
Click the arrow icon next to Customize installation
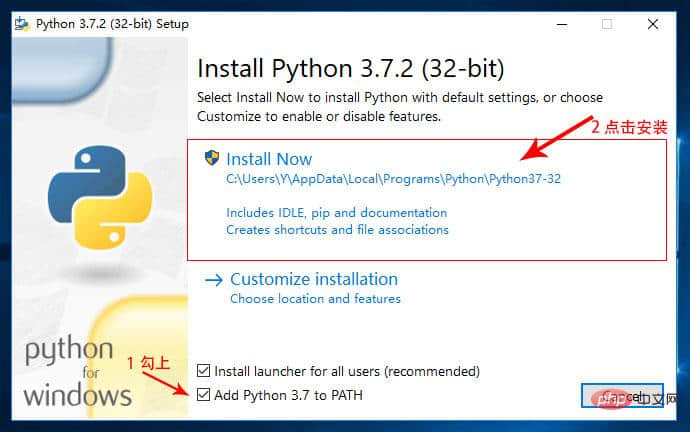pos(214,280)
